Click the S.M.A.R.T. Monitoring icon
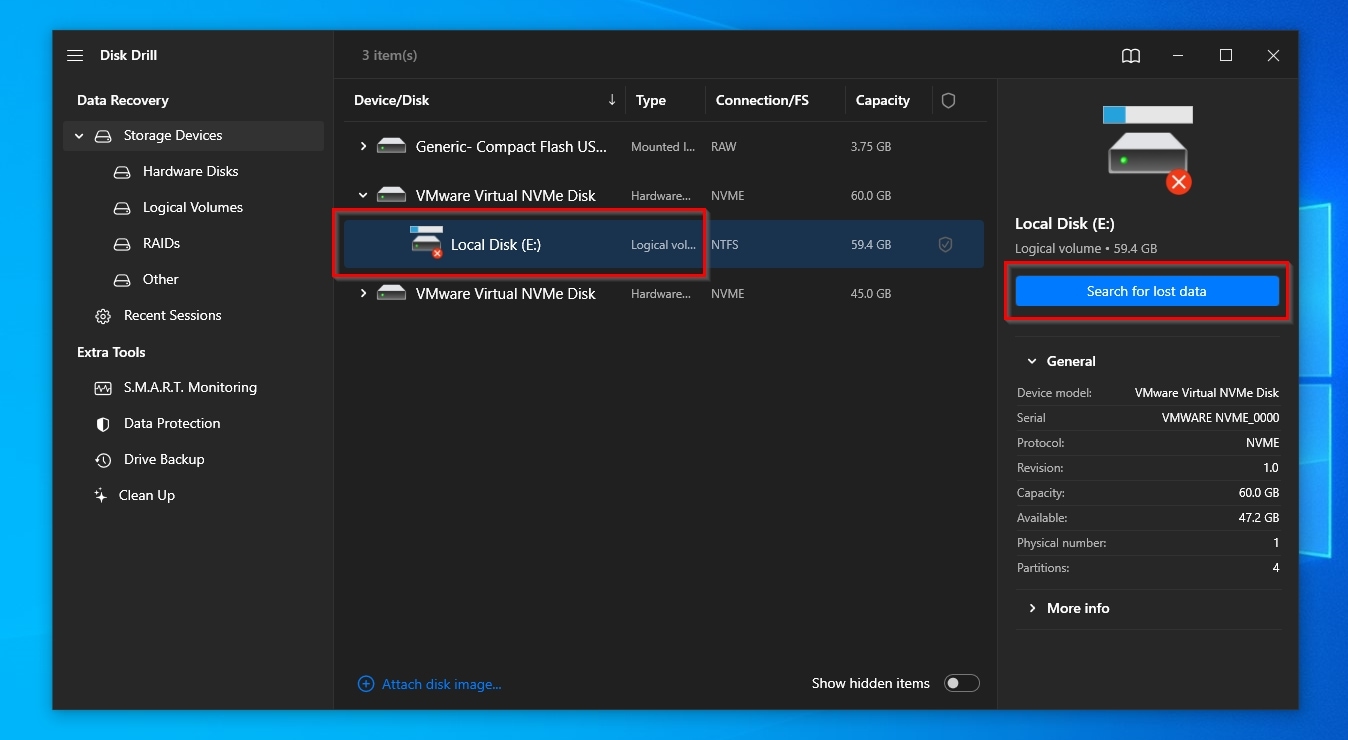 (102, 388)
